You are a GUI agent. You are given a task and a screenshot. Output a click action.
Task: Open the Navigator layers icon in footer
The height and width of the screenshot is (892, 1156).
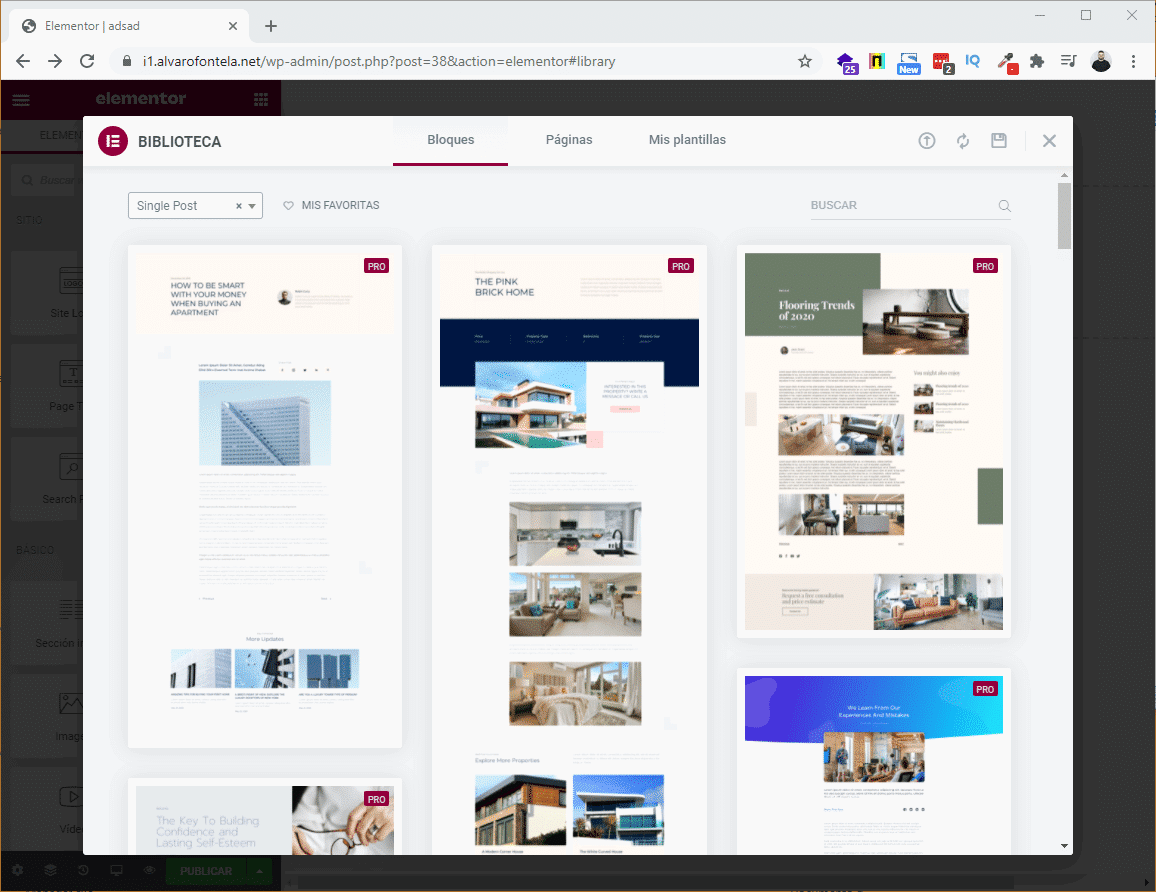[x=50, y=870]
